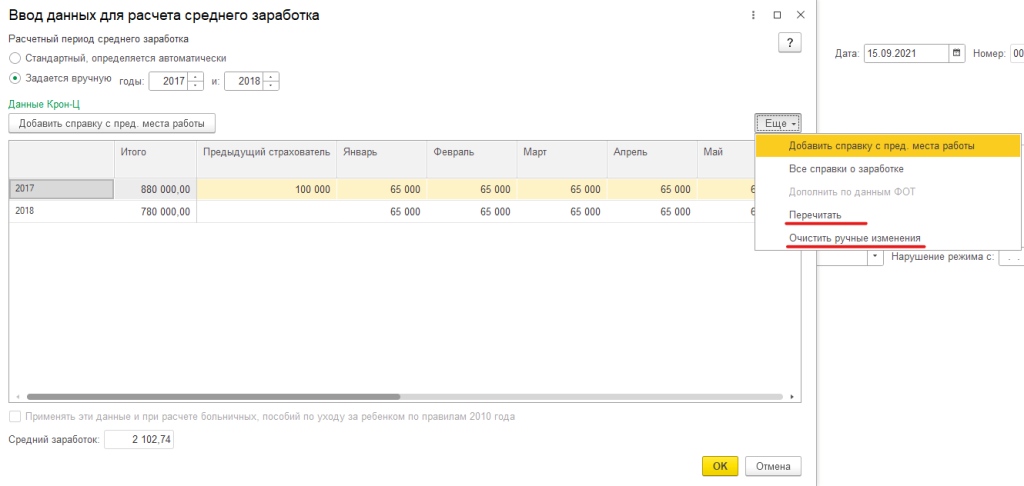Choose Очистить ручные изменения menu item

tap(854, 239)
